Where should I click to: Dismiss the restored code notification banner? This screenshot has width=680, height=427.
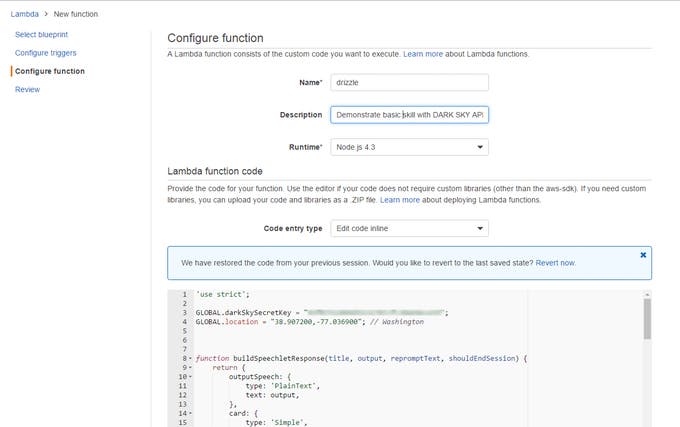[x=642, y=255]
